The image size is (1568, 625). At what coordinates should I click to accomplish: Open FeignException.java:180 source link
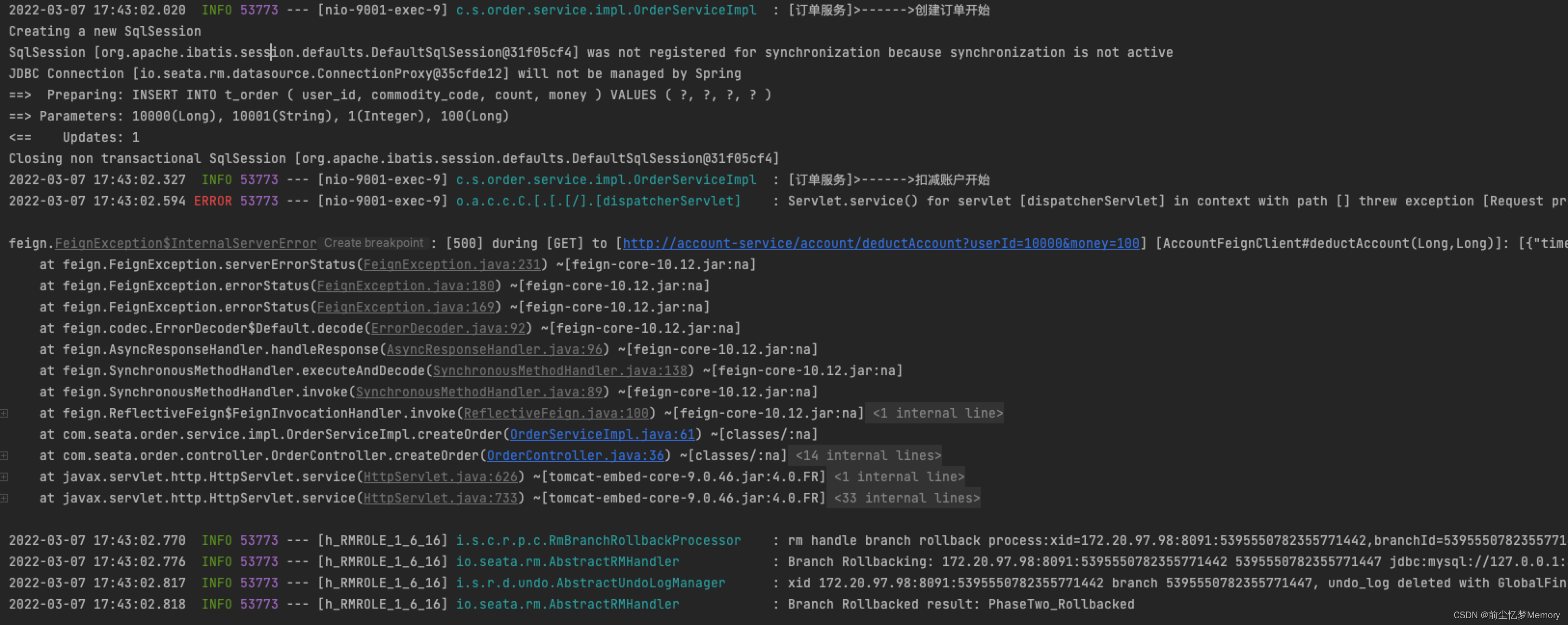click(406, 286)
